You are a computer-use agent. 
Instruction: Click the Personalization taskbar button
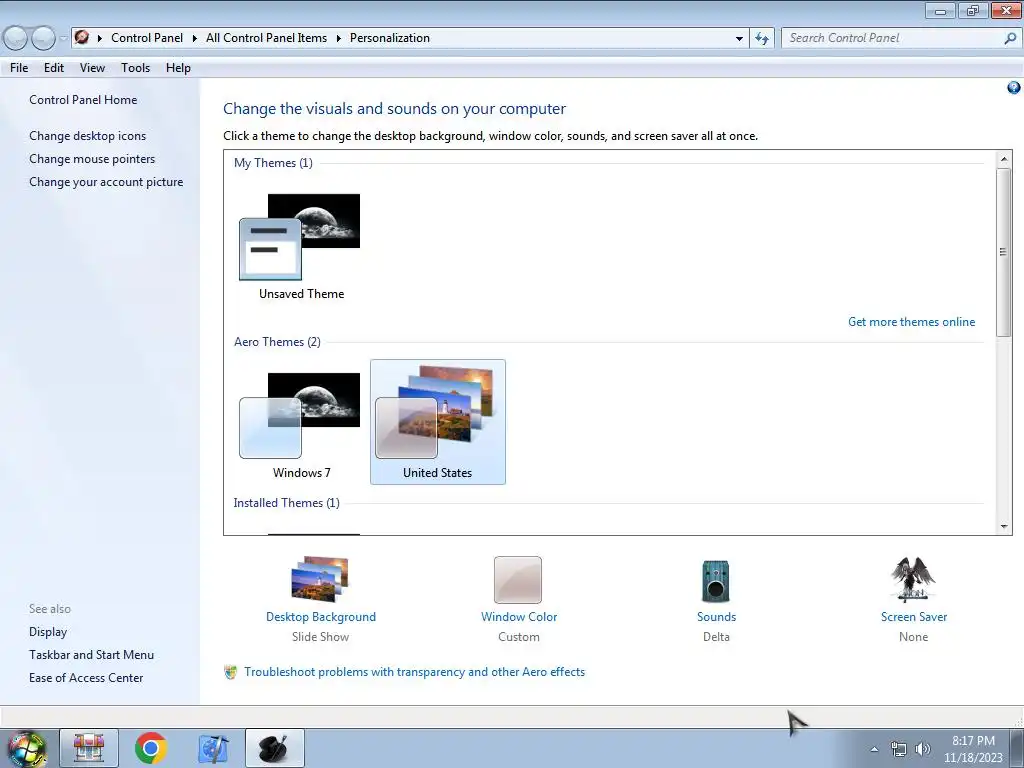click(x=275, y=748)
